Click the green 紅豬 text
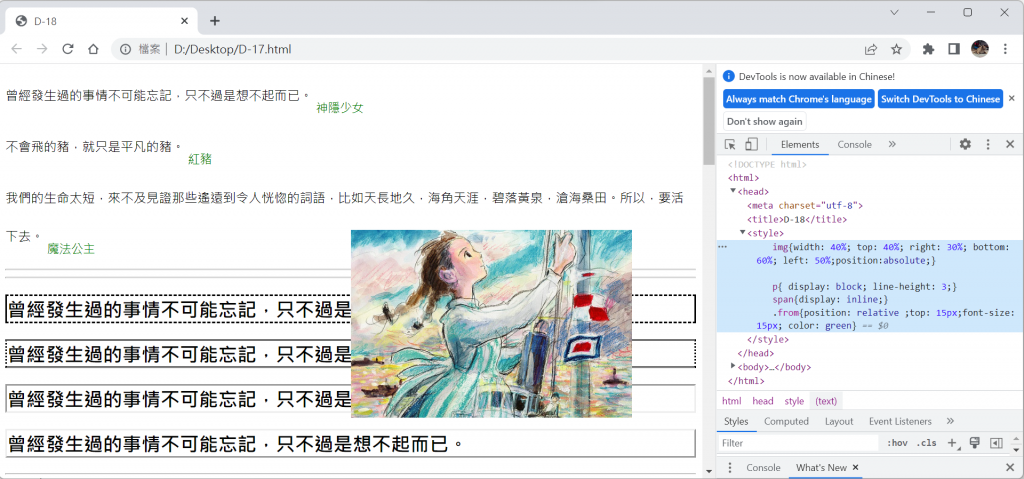This screenshot has width=1024, height=479. pyautogui.click(x=200, y=159)
